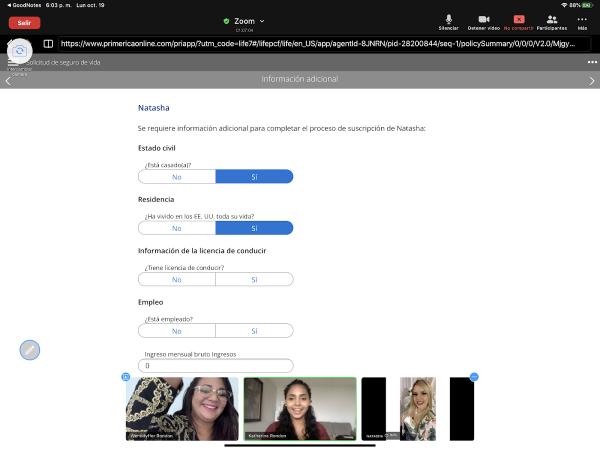Open the Participantes panel
The image size is (600, 450).
click(551, 21)
